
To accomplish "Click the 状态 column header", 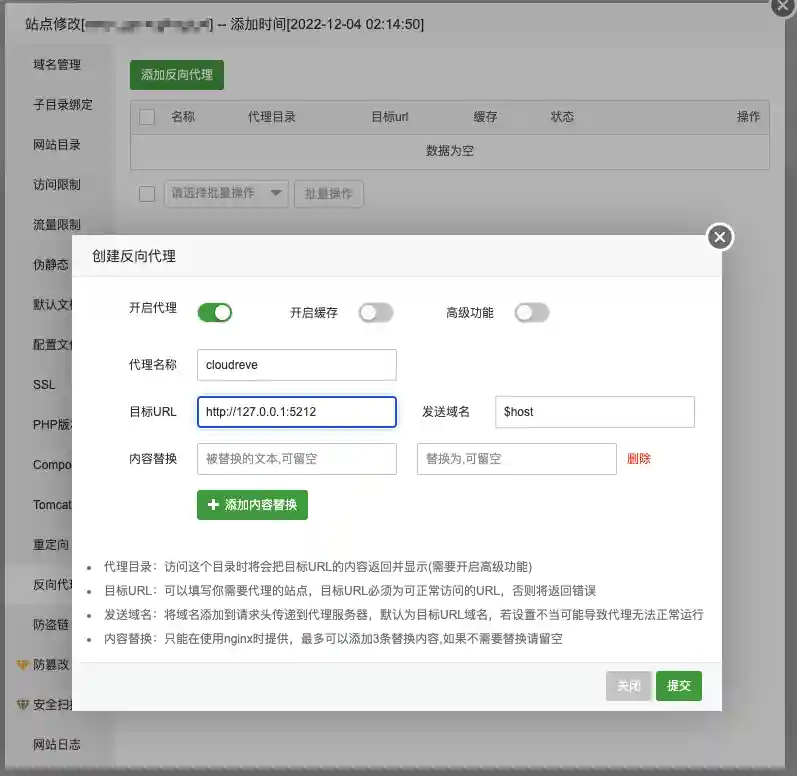I will 562,117.
